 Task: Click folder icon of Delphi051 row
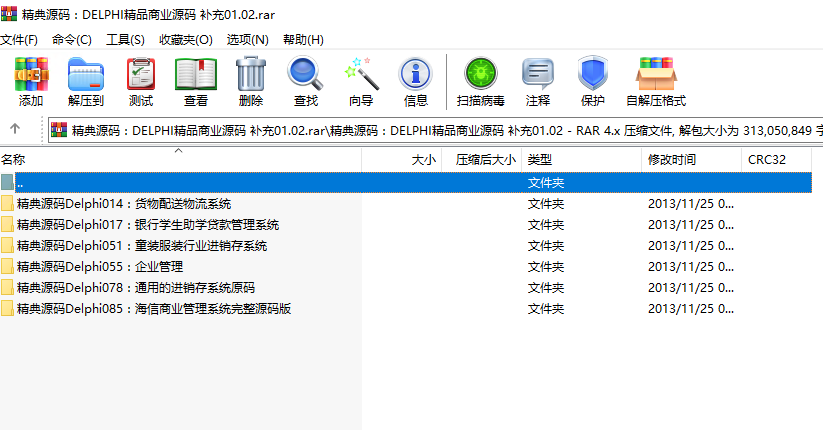click(x=7, y=246)
